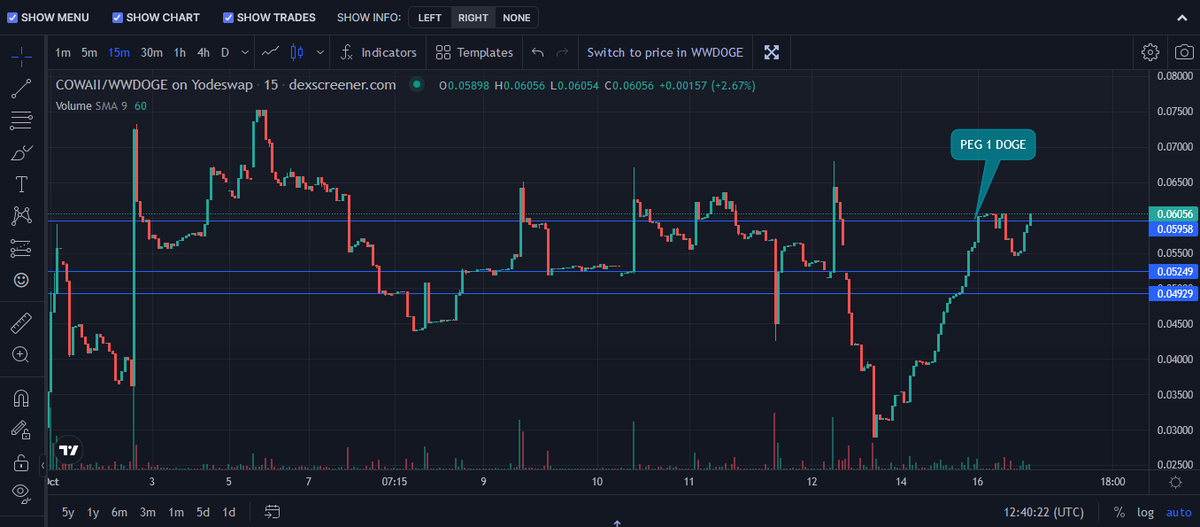Screen dimensions: 1200x527
Task: Switch to 30m timeframe
Action: (152, 52)
